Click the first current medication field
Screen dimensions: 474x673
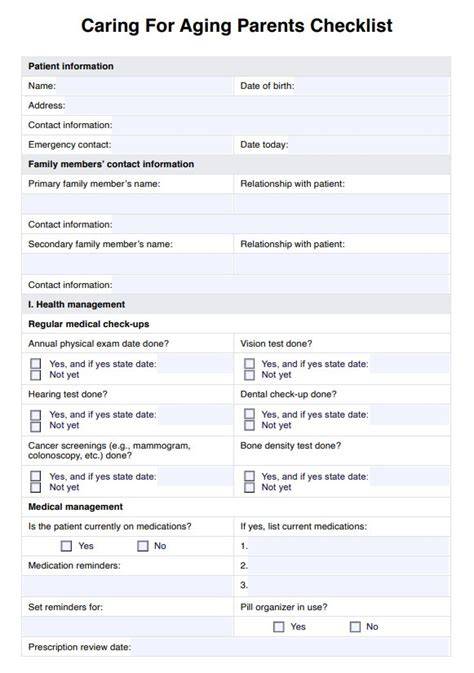pyautogui.click(x=349, y=546)
